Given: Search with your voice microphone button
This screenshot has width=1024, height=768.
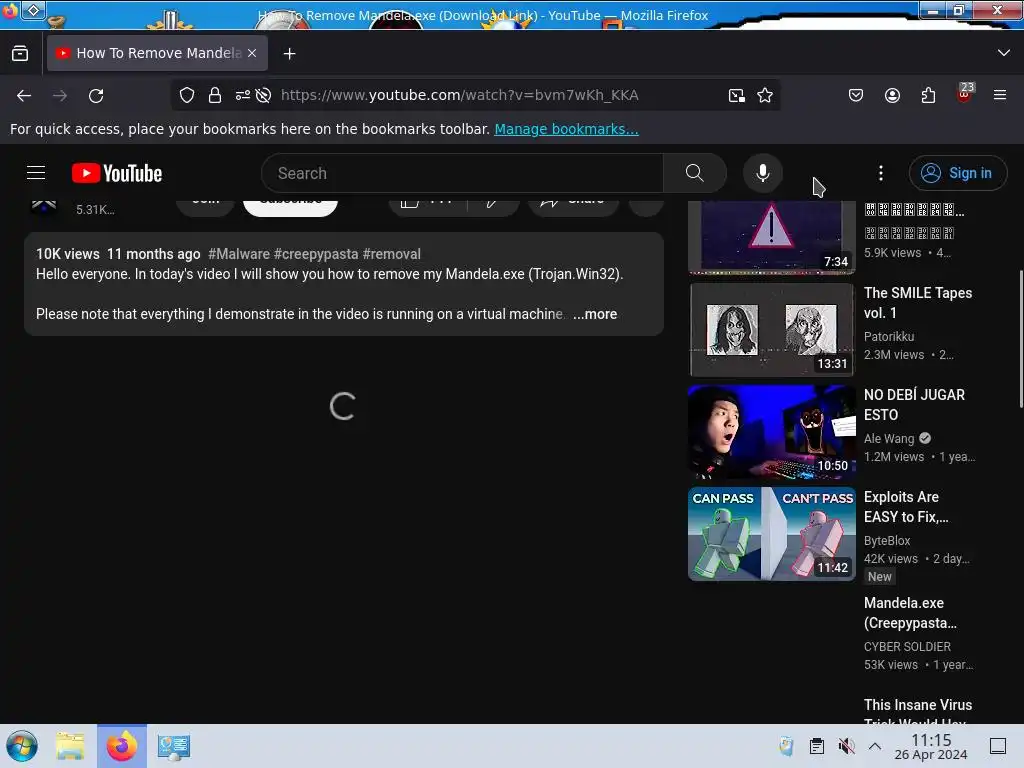Looking at the screenshot, I should (x=762, y=173).
